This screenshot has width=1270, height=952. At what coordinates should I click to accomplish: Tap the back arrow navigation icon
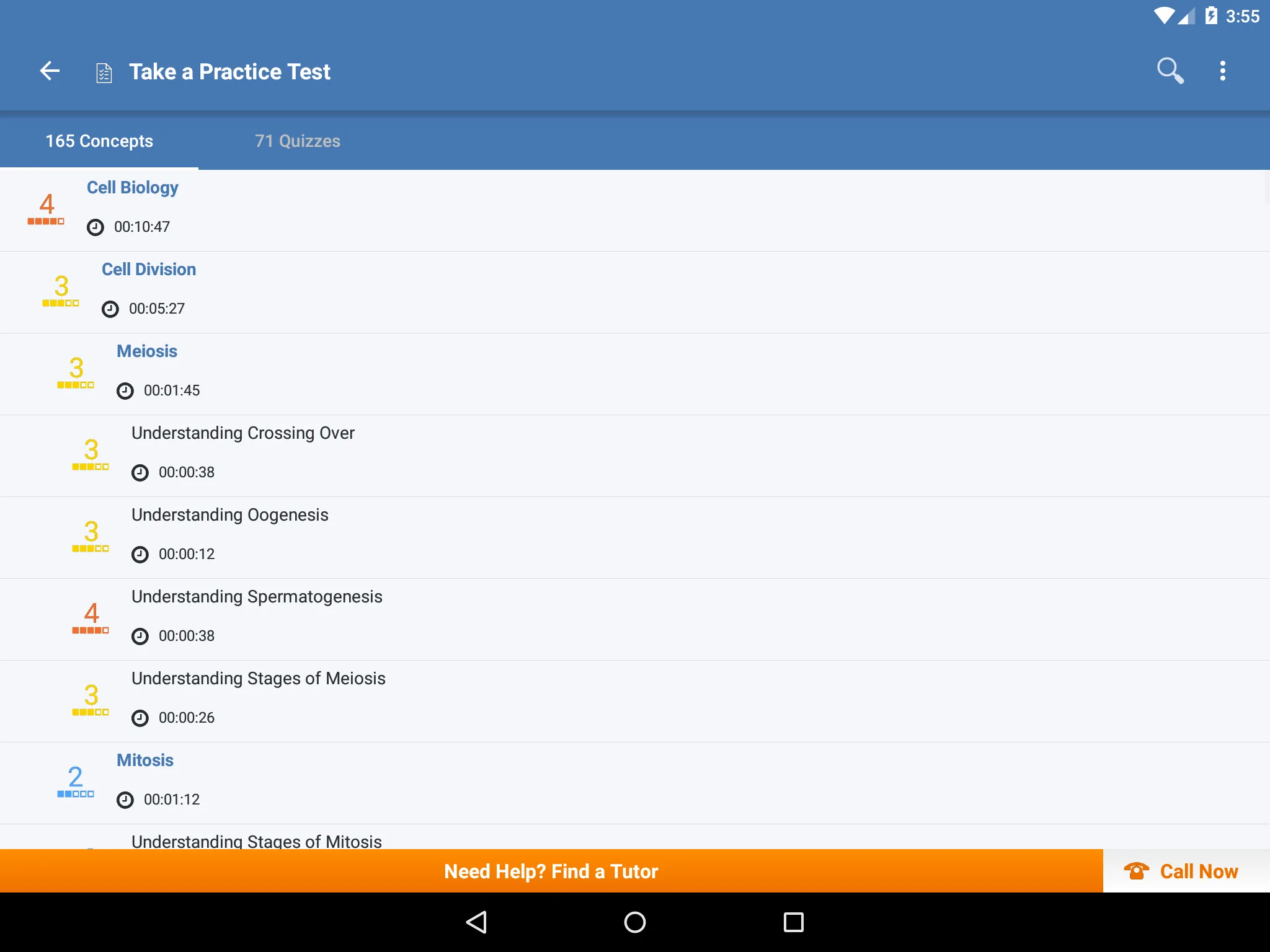pos(51,71)
